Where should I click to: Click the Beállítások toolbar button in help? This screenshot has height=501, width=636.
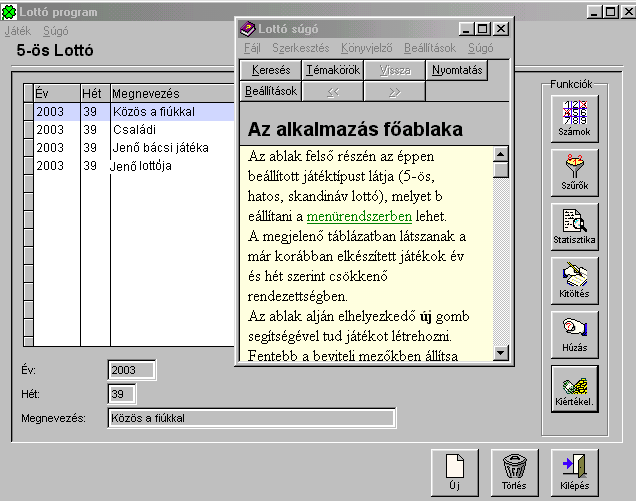271,91
